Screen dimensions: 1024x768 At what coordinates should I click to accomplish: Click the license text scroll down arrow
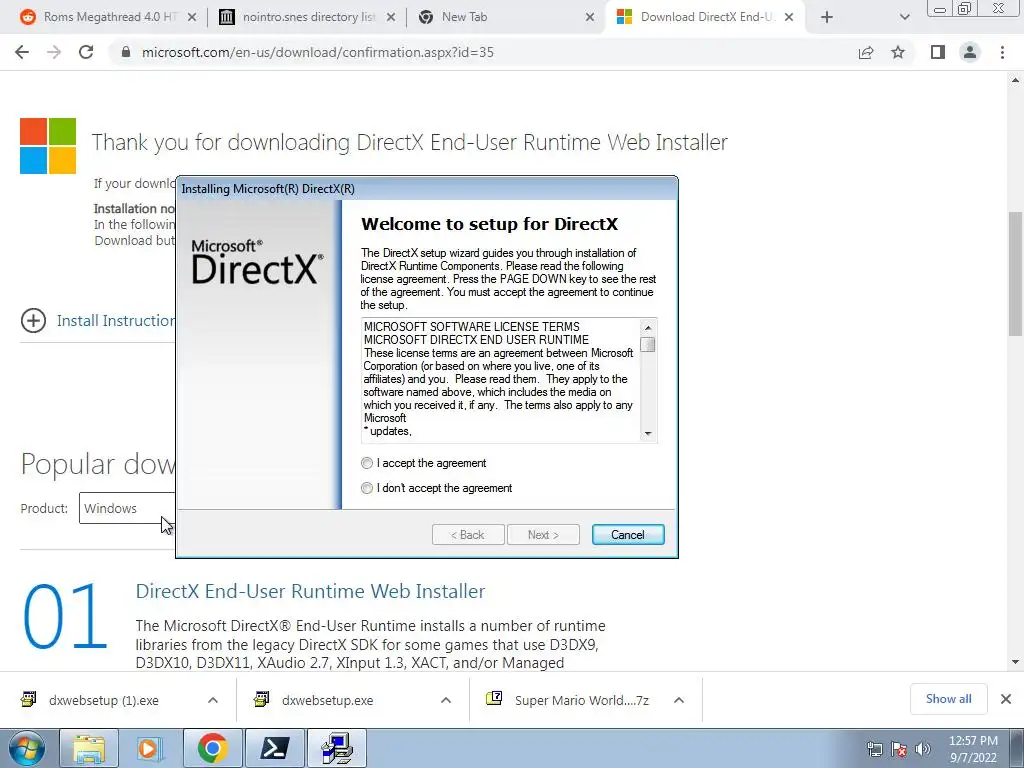pos(648,433)
